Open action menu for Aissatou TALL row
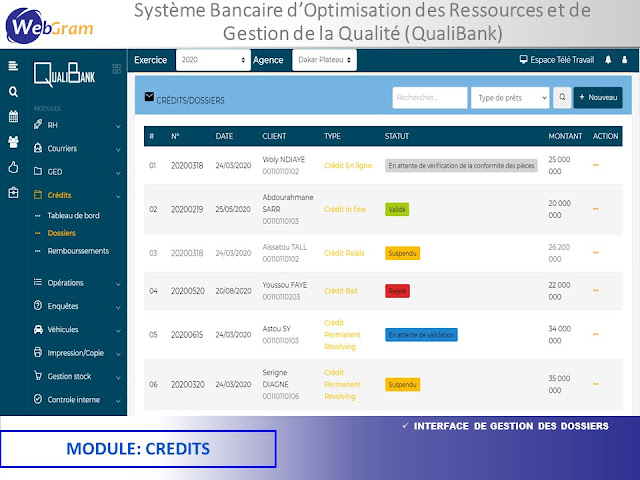640x480 pixels. coord(596,253)
